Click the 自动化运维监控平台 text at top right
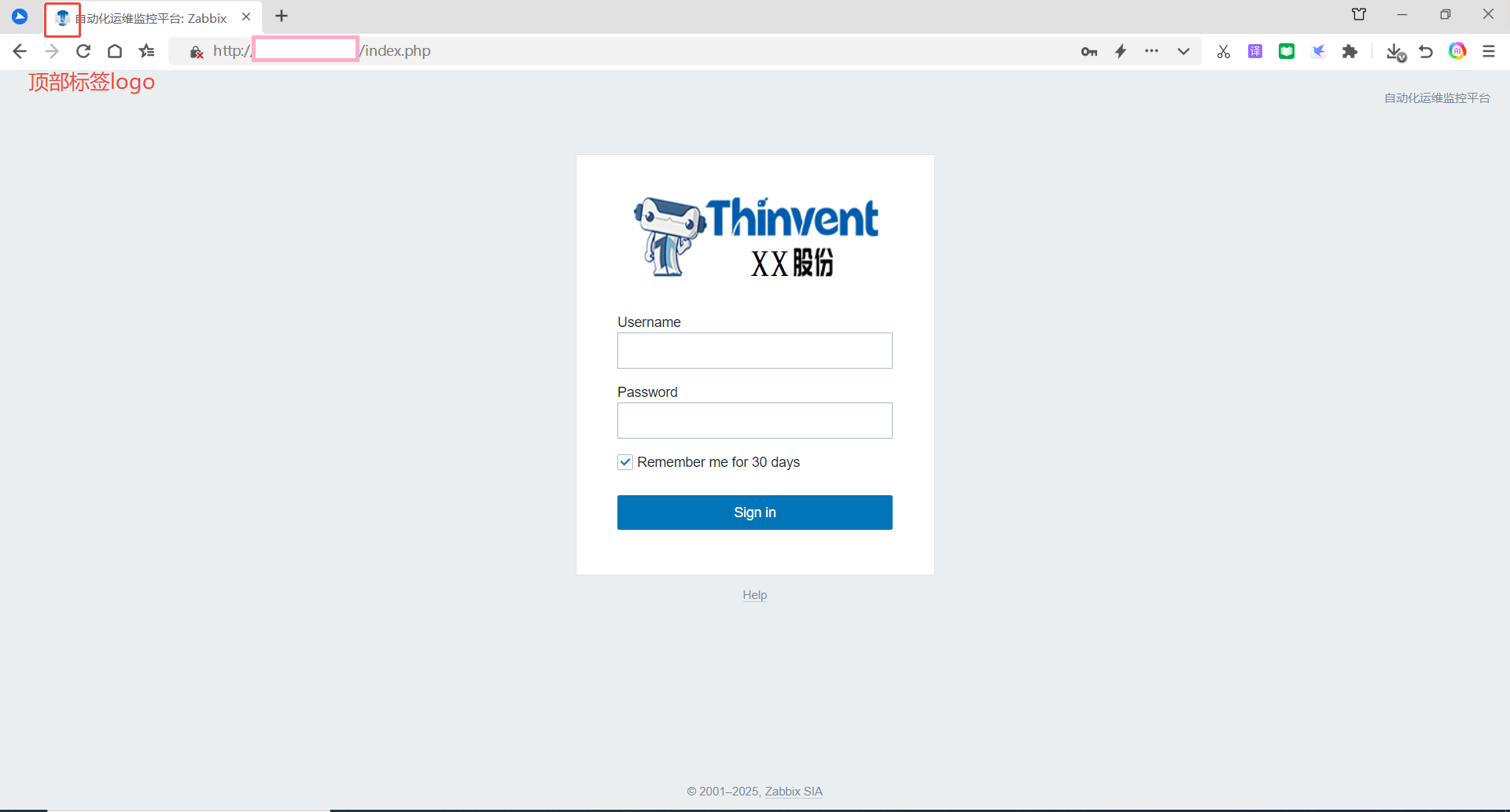This screenshot has width=1510, height=812. 1437,98
